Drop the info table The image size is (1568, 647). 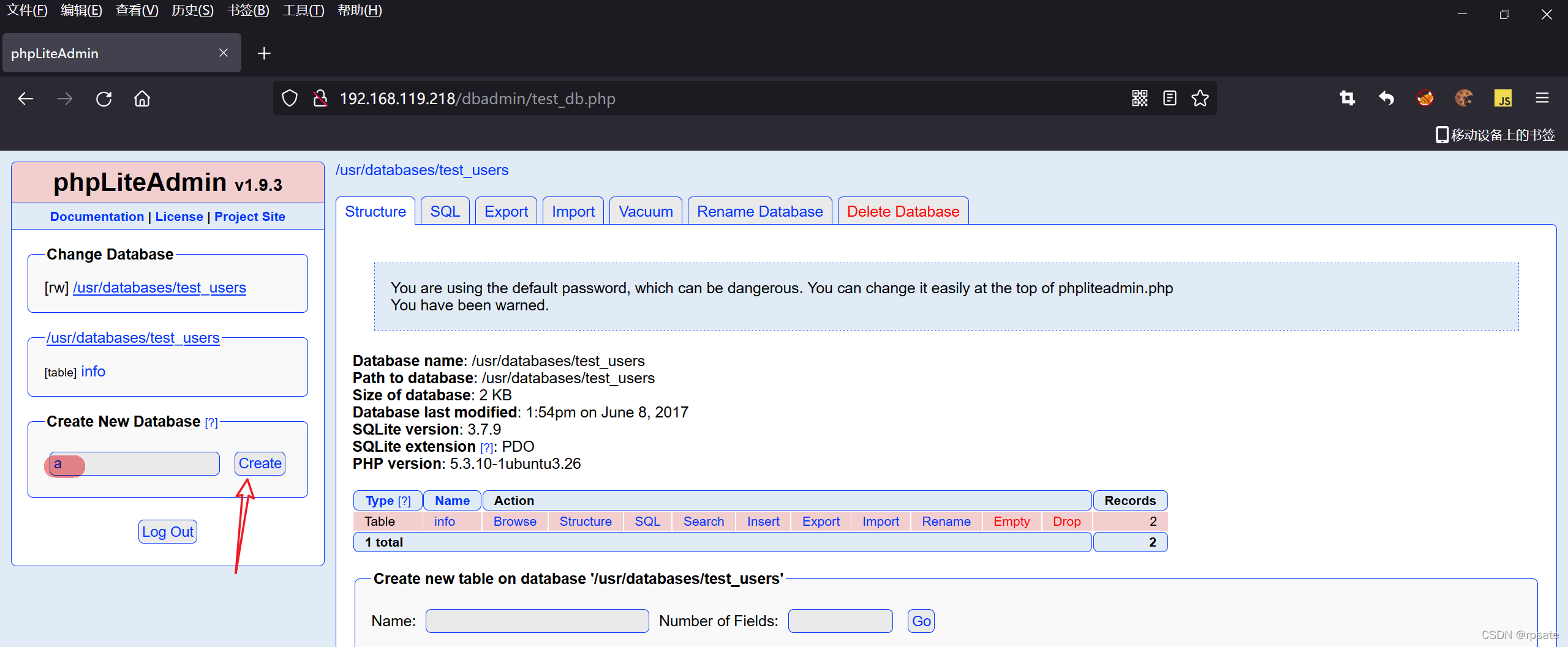click(1067, 522)
